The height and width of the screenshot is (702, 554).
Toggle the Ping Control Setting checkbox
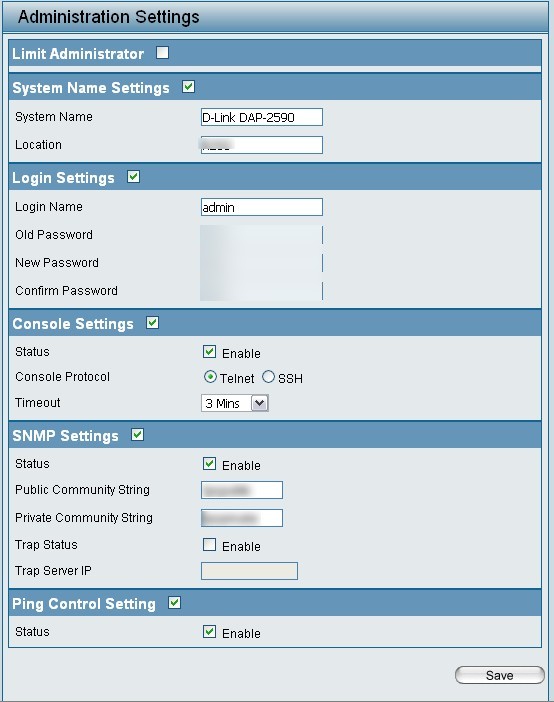[x=175, y=603]
